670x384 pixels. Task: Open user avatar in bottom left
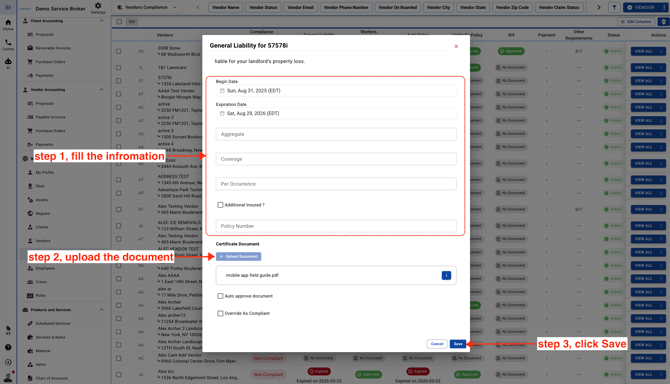pos(8,377)
